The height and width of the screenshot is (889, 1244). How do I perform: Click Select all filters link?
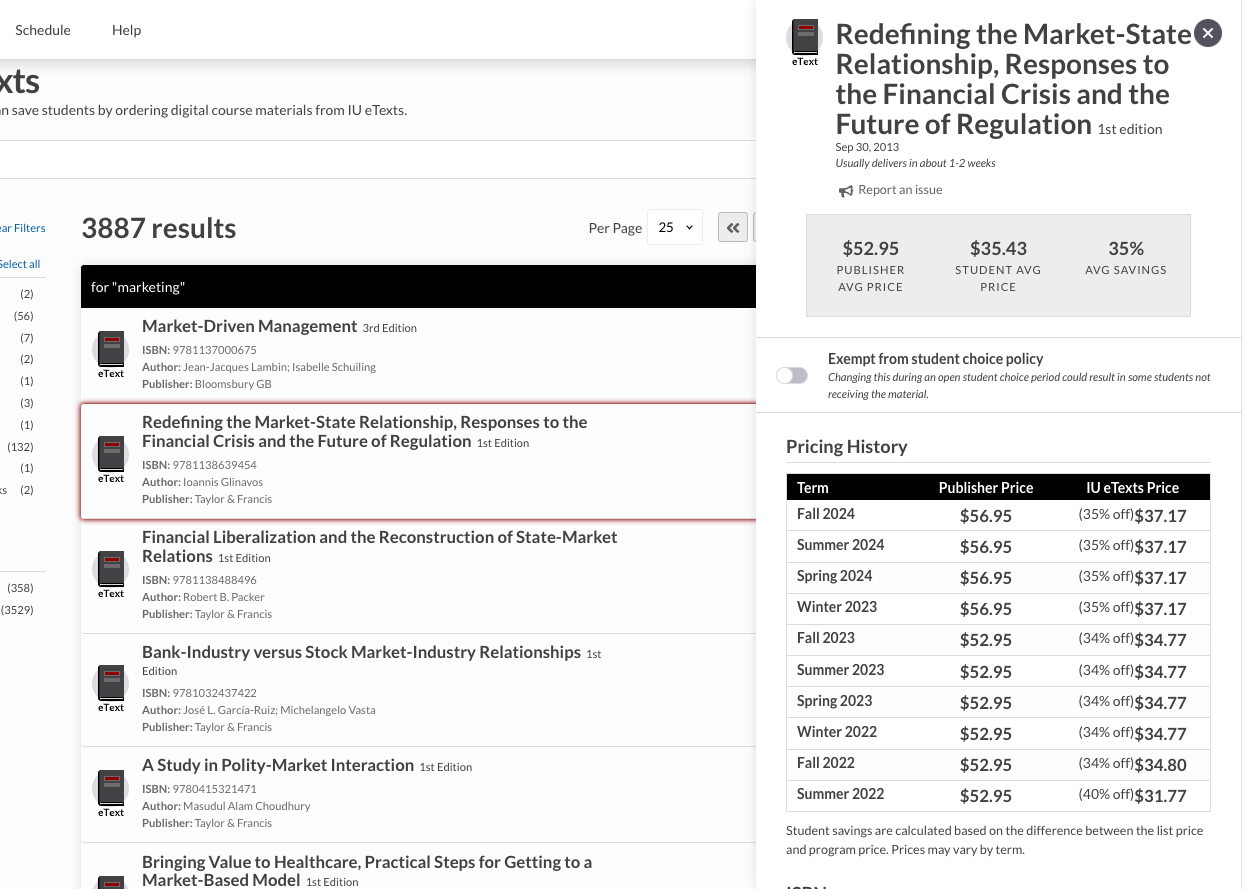click(20, 264)
